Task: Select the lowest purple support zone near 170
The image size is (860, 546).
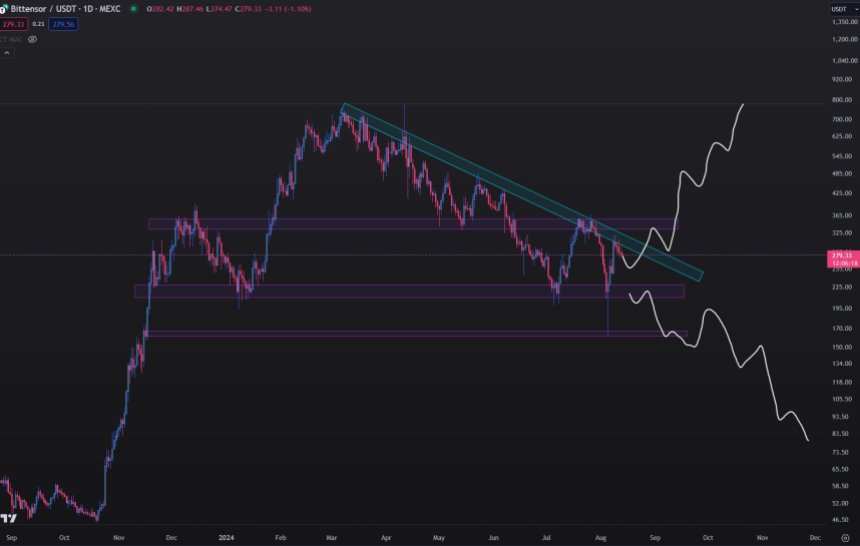Action: (x=400, y=334)
